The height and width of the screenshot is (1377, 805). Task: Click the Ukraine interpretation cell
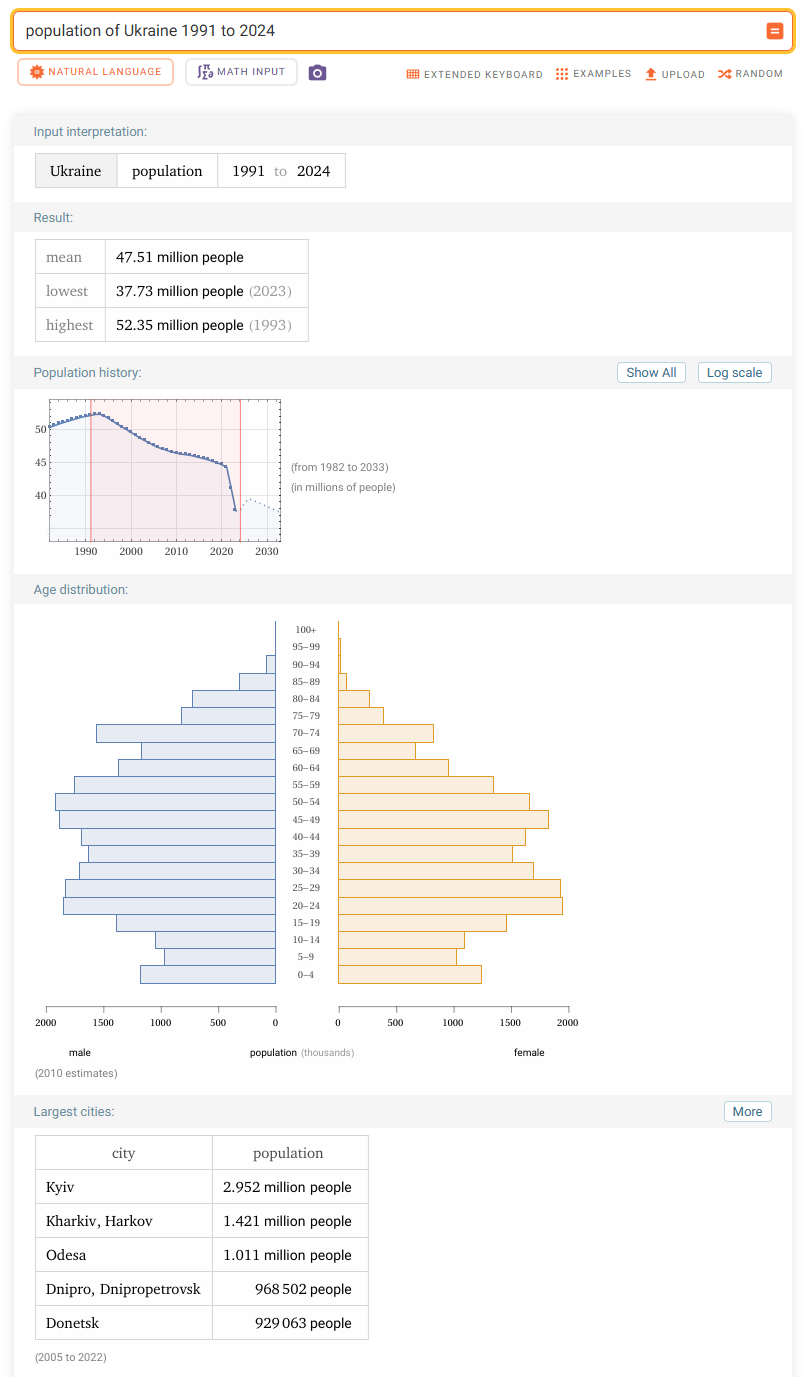pos(76,171)
